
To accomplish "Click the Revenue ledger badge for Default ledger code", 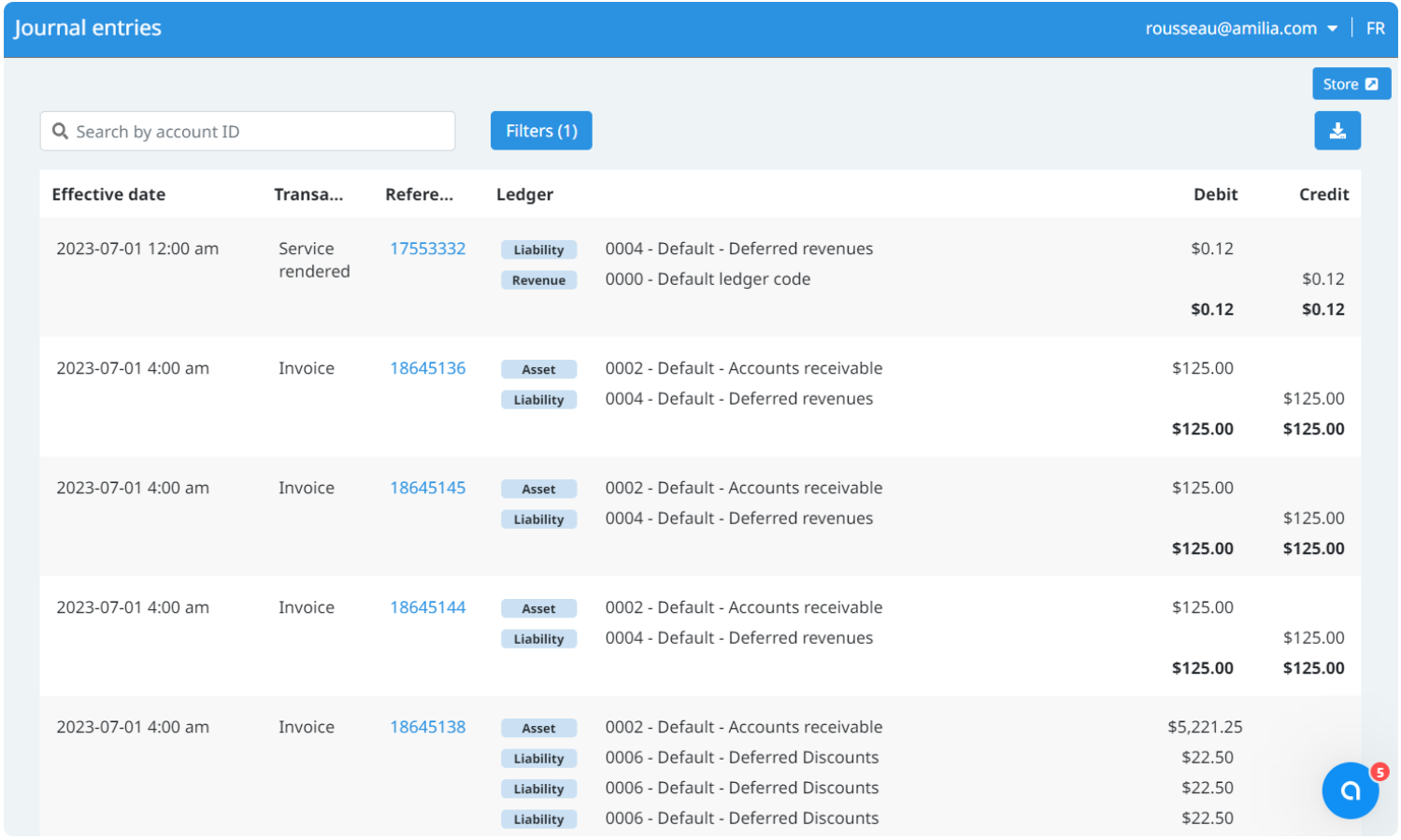I will pyautogui.click(x=539, y=279).
